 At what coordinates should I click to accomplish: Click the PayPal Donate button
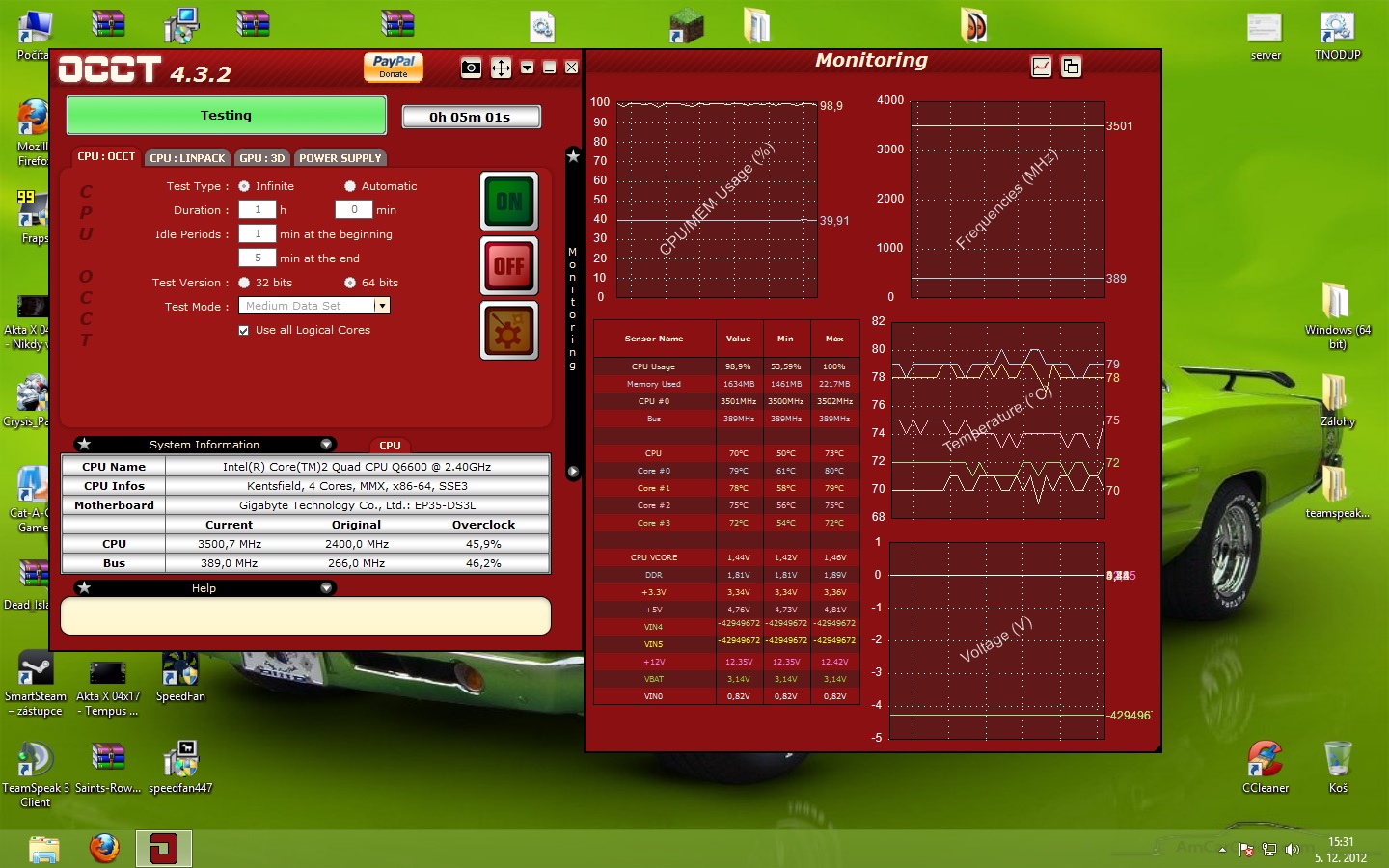click(394, 67)
